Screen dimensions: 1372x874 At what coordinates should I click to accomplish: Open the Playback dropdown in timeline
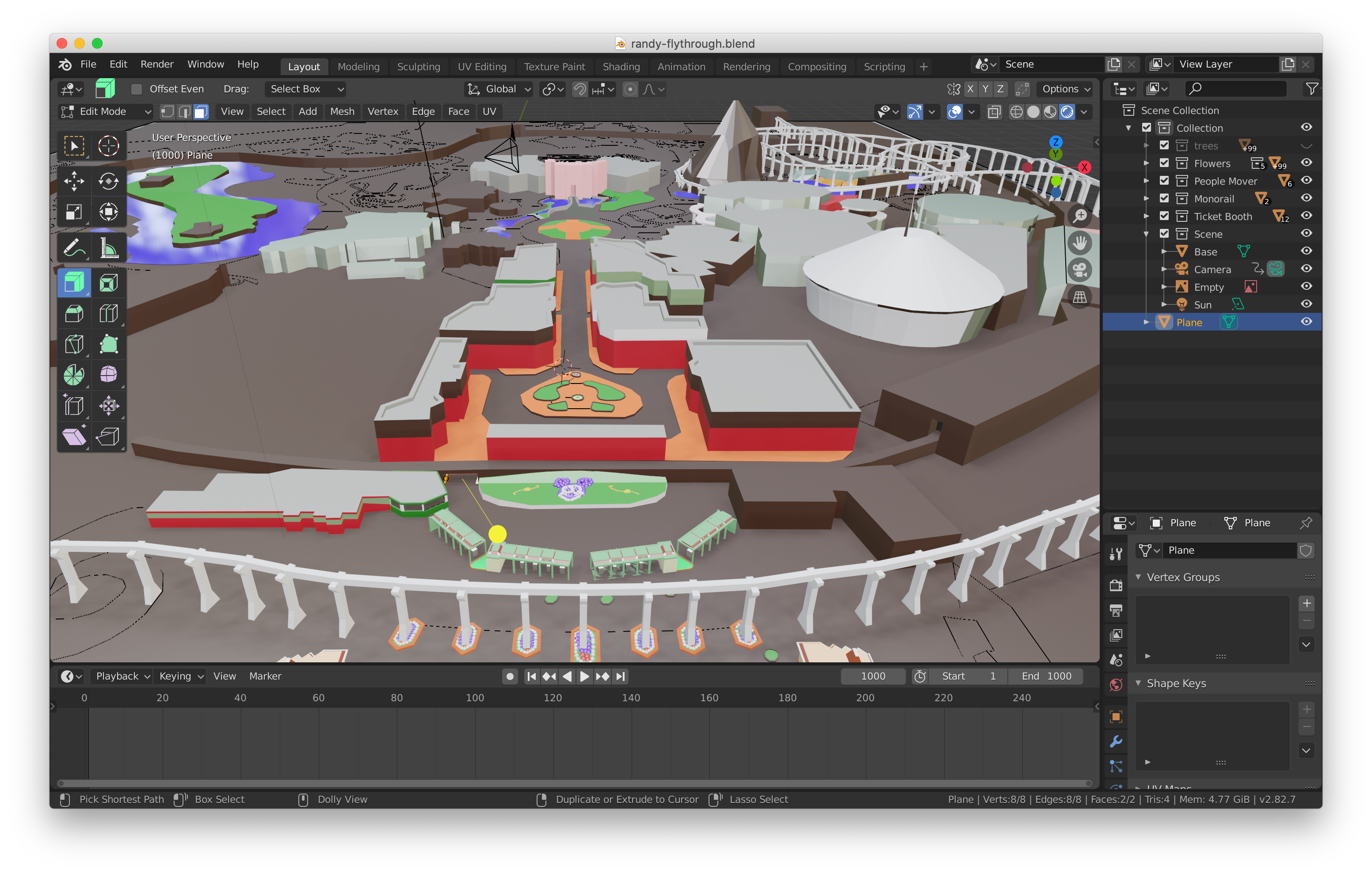pyautogui.click(x=122, y=676)
